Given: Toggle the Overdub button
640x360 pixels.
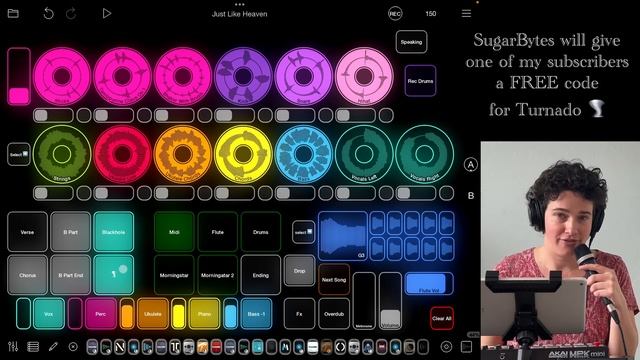Looking at the screenshot, I should pyautogui.click(x=334, y=314).
